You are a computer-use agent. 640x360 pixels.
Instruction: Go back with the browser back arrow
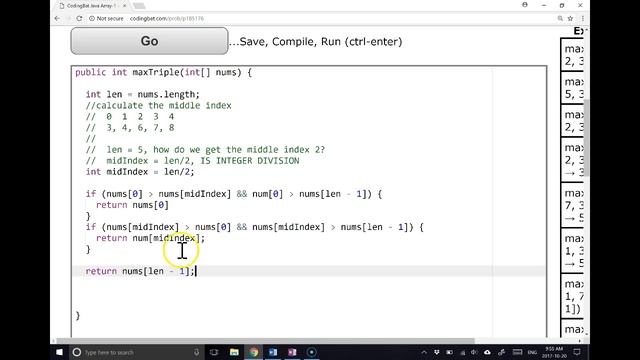click(x=57, y=18)
